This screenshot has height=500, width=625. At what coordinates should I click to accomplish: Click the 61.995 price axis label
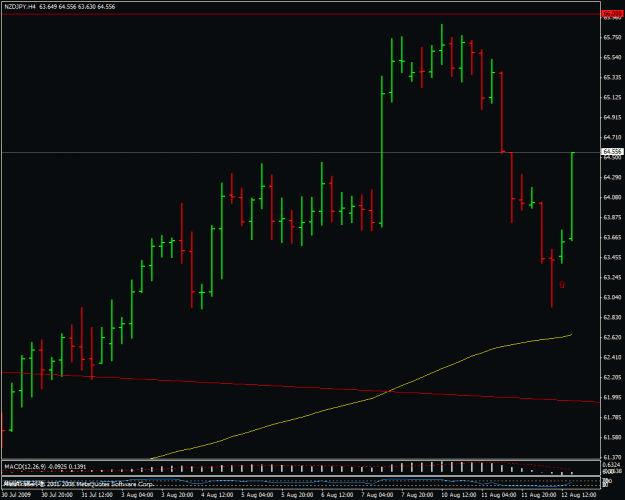(x=613, y=398)
